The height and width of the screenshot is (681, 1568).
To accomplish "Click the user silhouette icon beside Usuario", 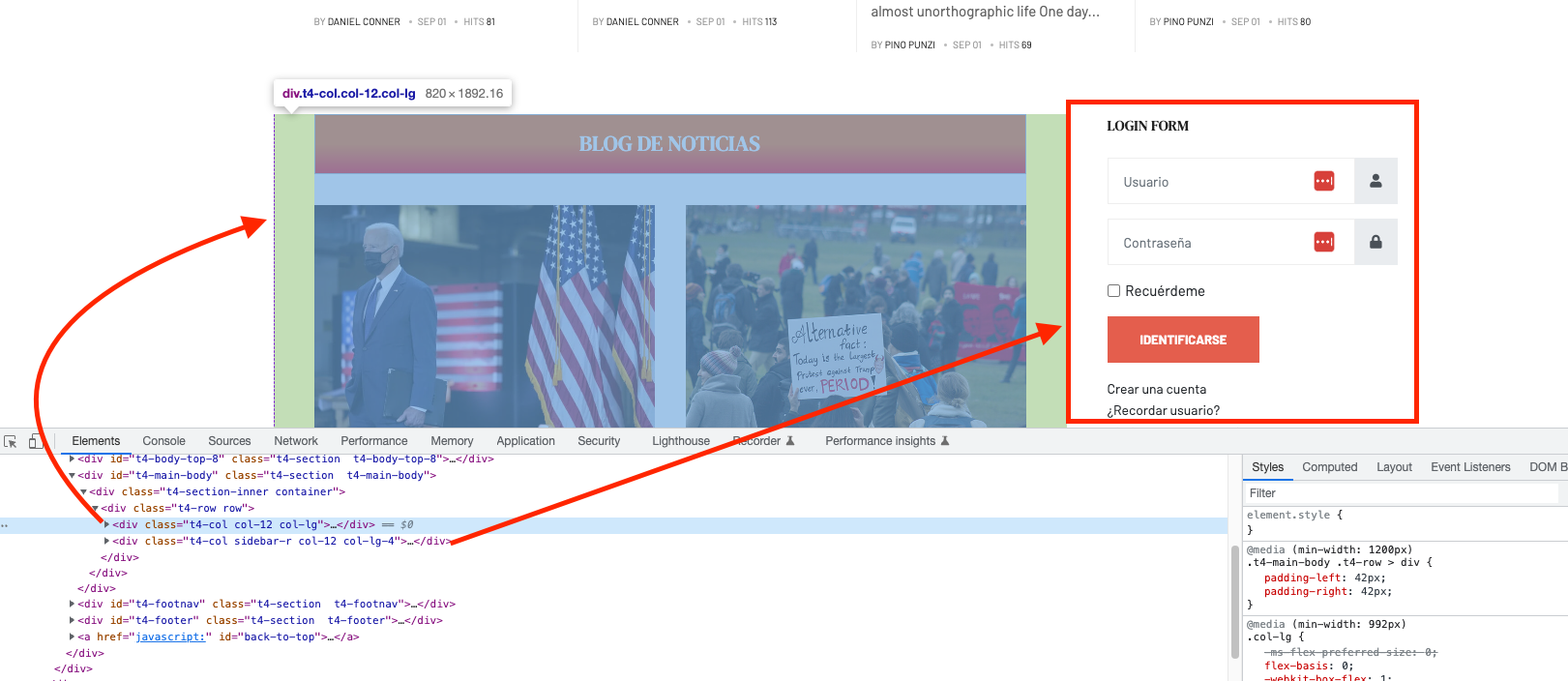I will [x=1376, y=181].
